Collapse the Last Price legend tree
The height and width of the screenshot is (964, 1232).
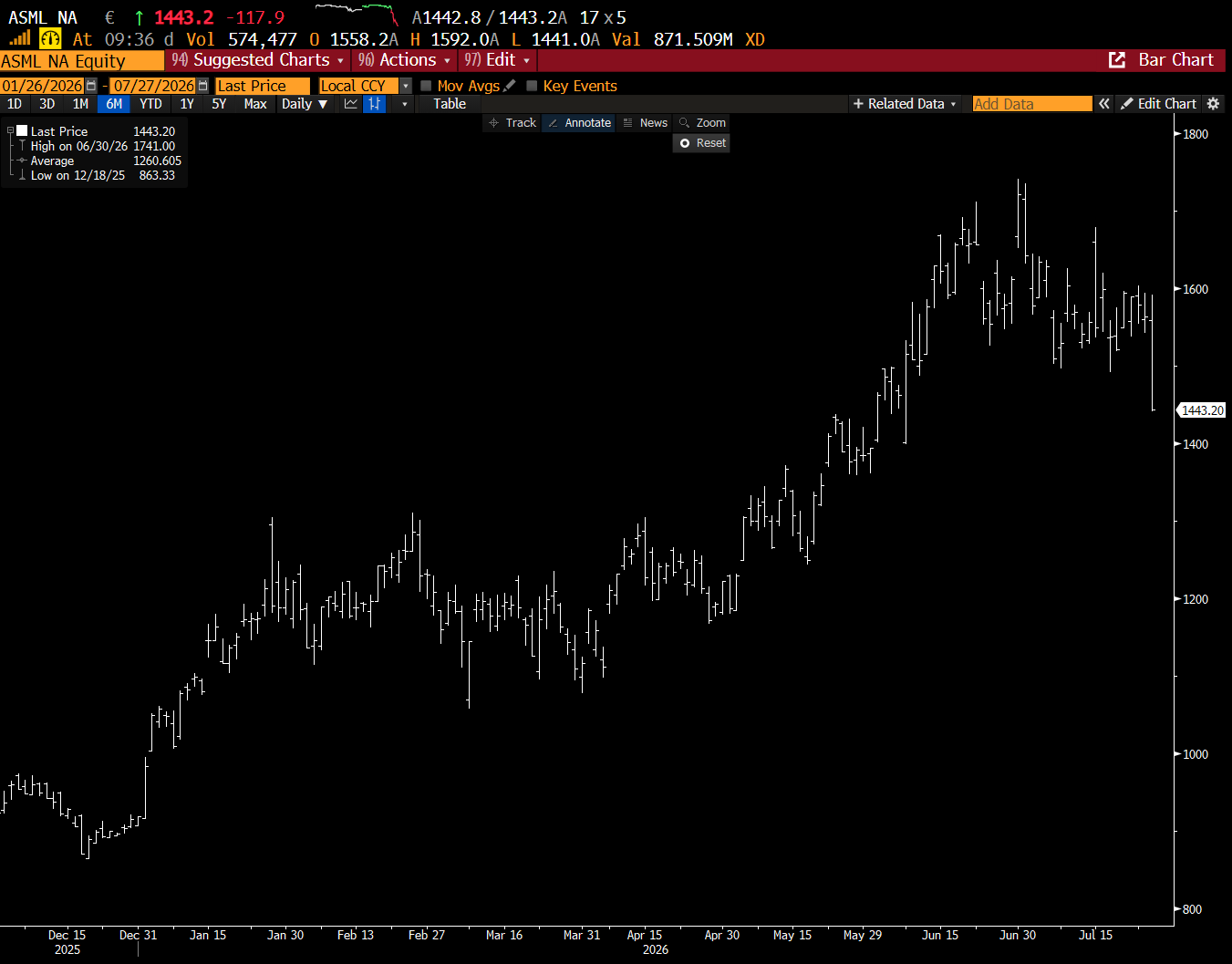click(x=10, y=131)
